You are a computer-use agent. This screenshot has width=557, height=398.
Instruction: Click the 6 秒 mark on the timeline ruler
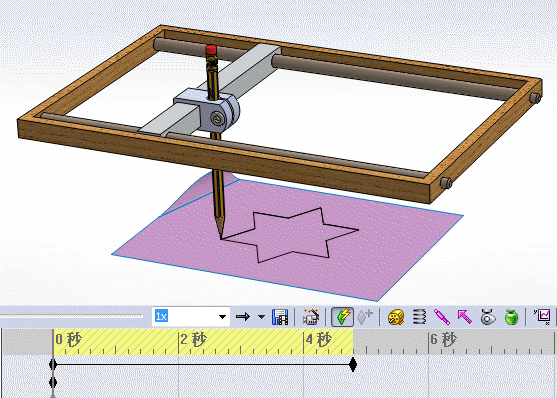click(x=443, y=340)
